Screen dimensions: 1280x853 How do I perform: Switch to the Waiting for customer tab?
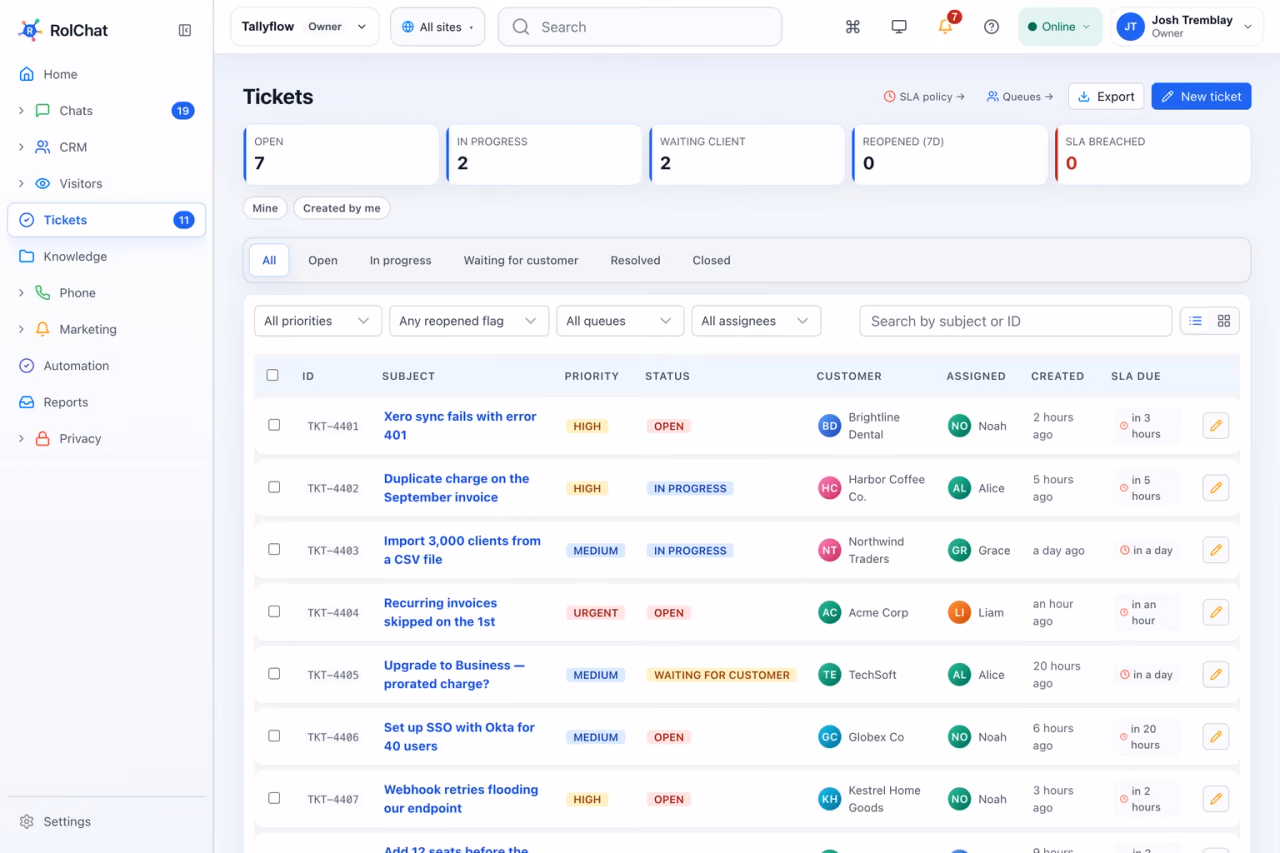pos(521,260)
